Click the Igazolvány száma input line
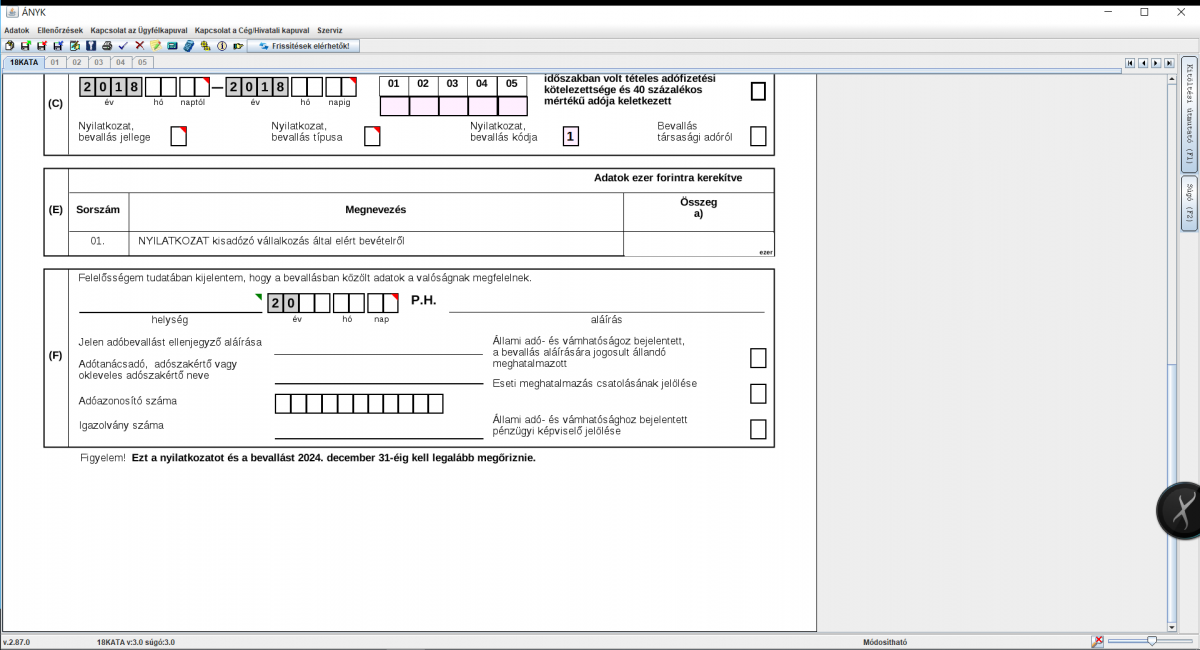Viewport: 1200px width, 650px height. tap(379, 429)
